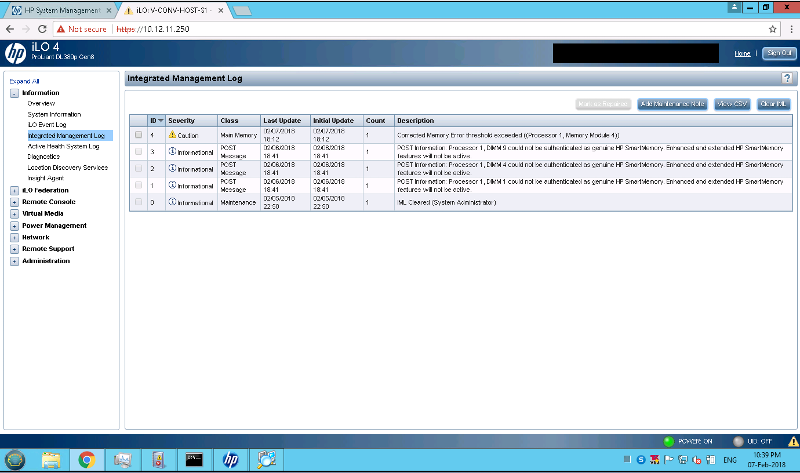The height and width of the screenshot is (473, 800).
Task: Expand the Network section
Action: tap(14, 237)
